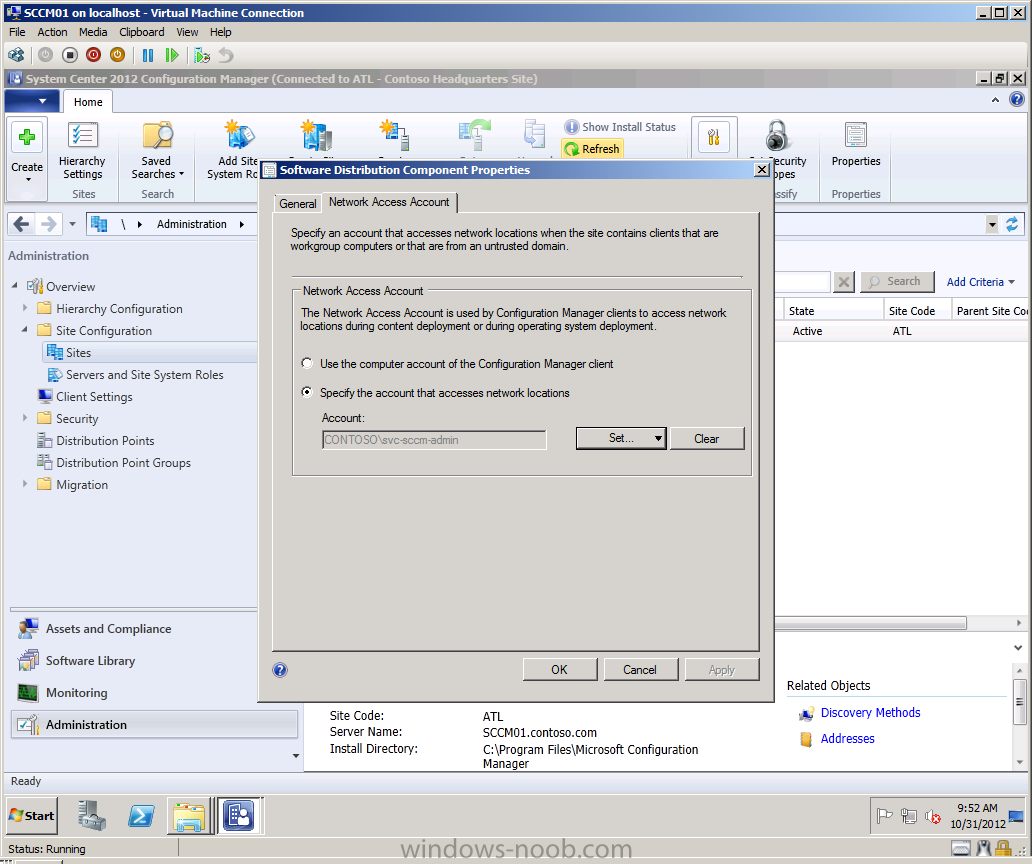Click the Clear account button
The height and width of the screenshot is (864, 1032).
(706, 438)
